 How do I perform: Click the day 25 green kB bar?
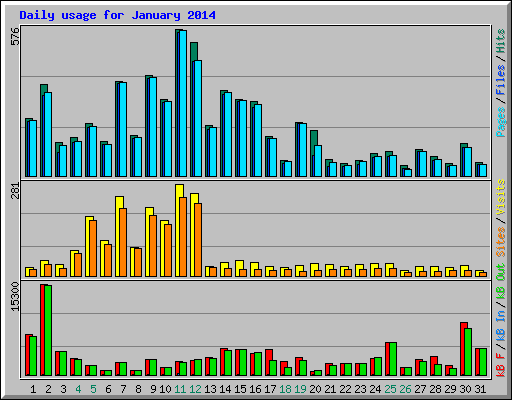point(393,359)
